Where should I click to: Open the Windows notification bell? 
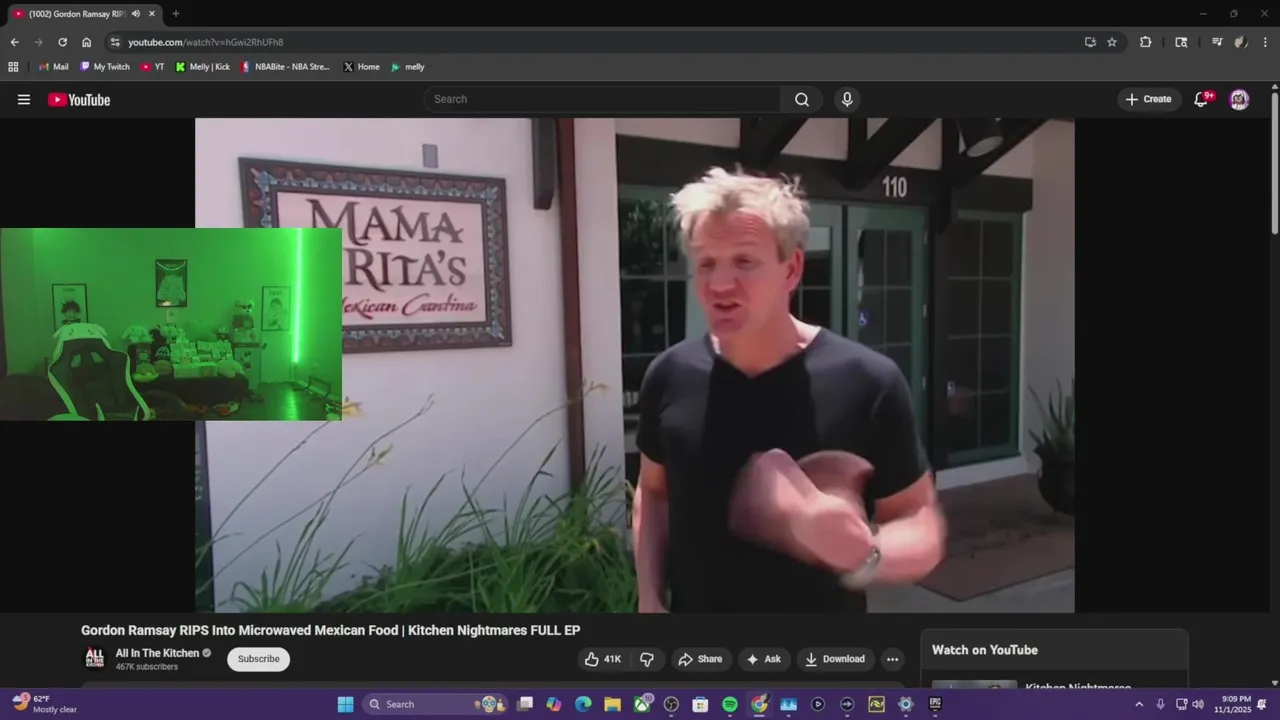pyautogui.click(x=1262, y=704)
